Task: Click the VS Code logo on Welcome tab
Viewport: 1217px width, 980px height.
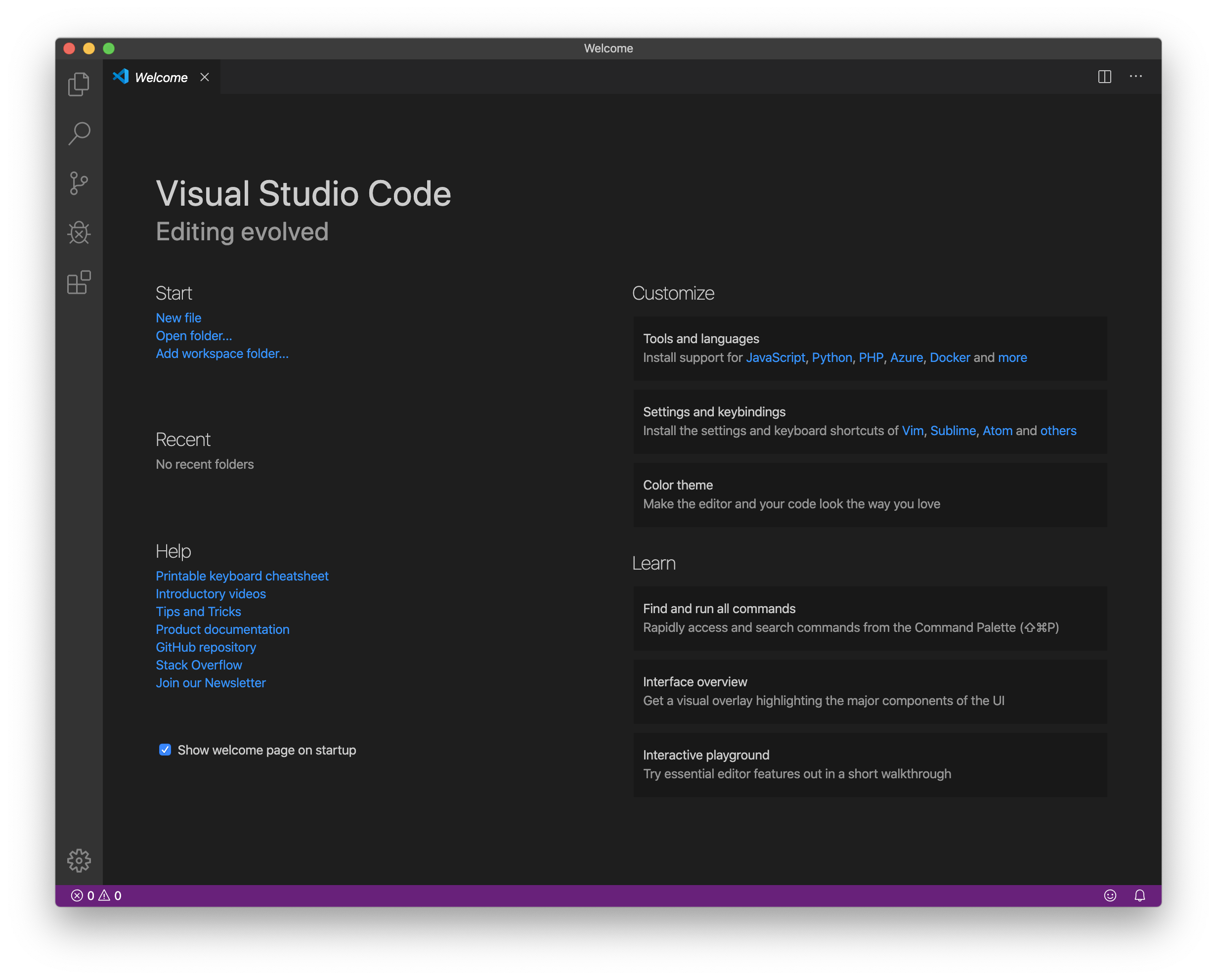Action: tap(121, 76)
